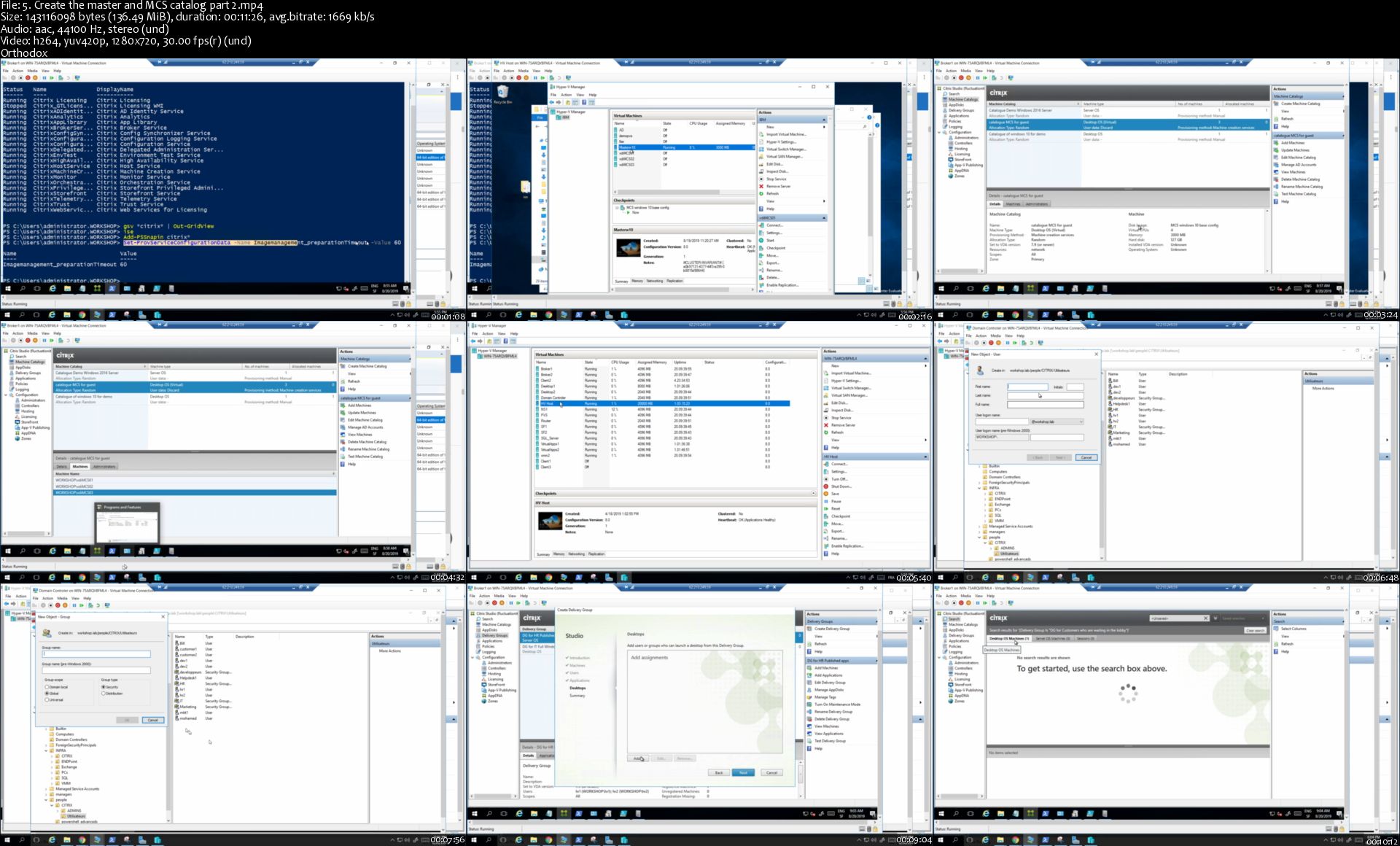
Task: In 00:07:56 frame, click More Actions link
Action: (390, 651)
